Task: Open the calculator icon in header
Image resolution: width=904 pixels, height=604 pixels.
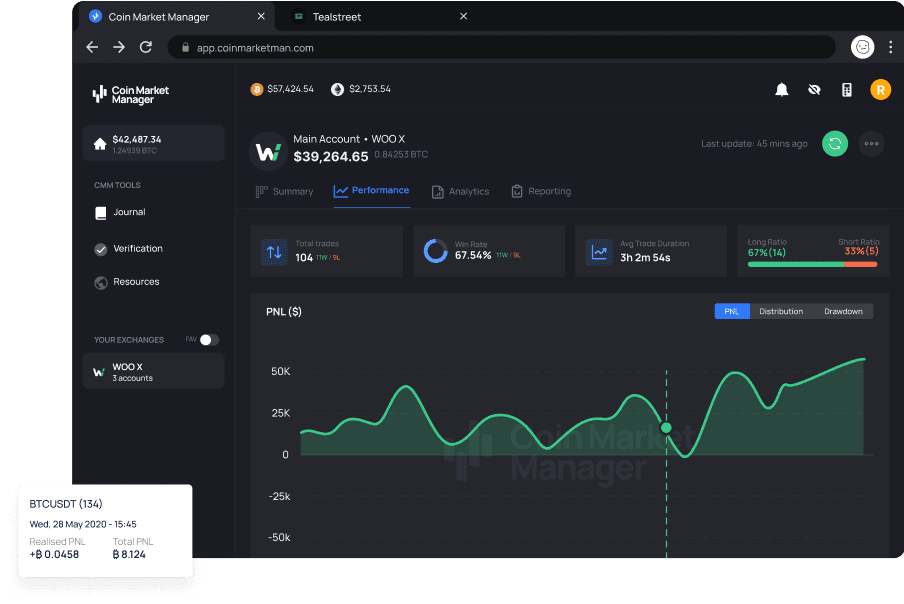Action: (x=846, y=89)
